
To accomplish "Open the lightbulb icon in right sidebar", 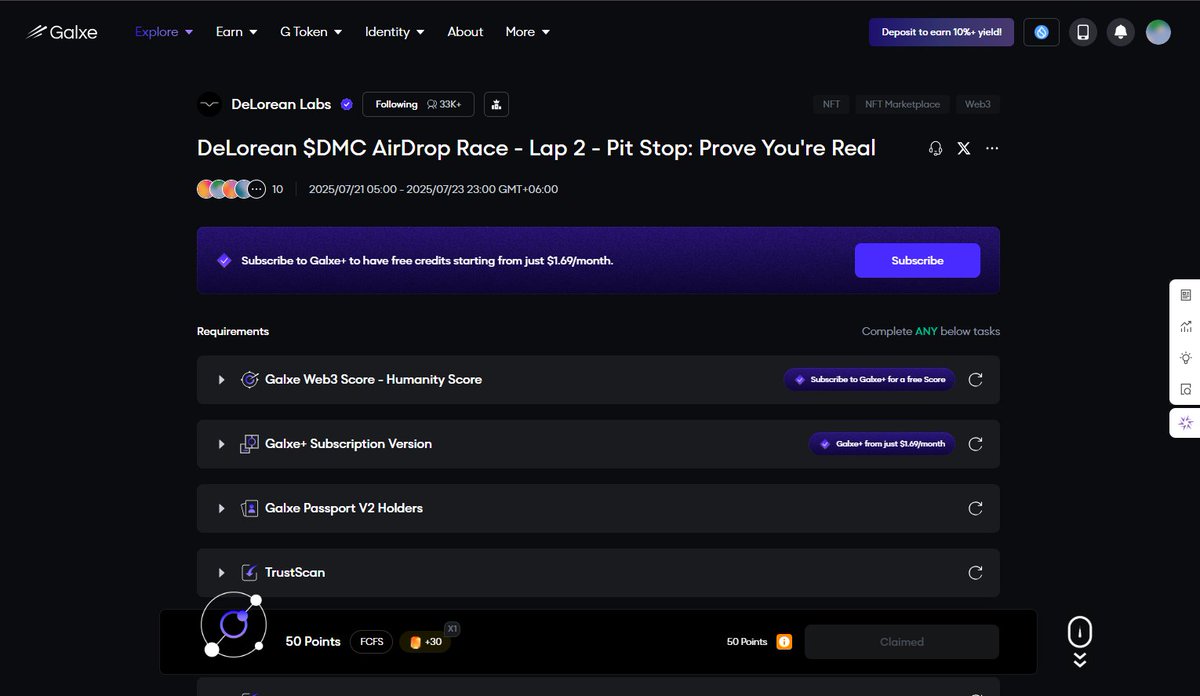I will click(x=1186, y=358).
